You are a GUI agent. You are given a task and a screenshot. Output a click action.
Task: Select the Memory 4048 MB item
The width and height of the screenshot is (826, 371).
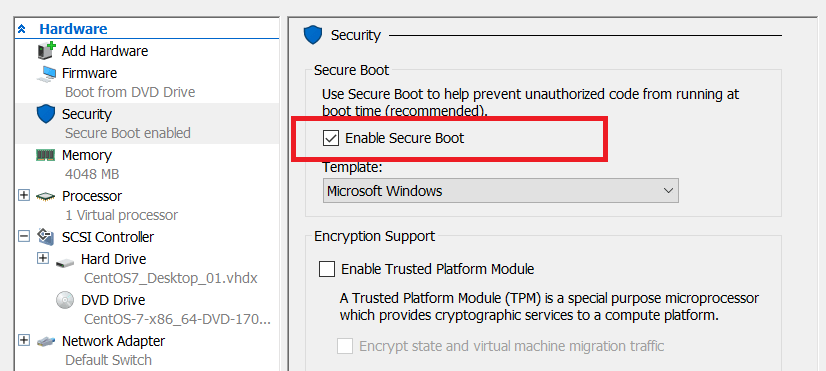(x=148, y=164)
